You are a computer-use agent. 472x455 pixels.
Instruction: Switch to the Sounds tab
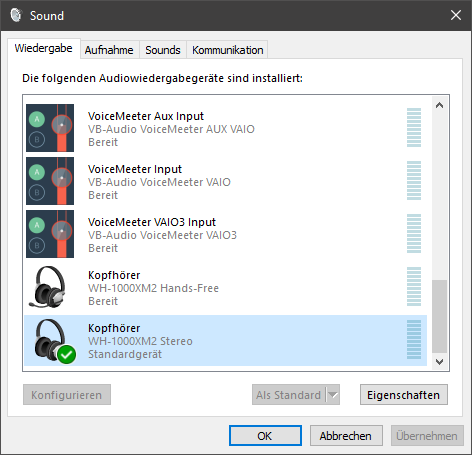click(x=163, y=50)
